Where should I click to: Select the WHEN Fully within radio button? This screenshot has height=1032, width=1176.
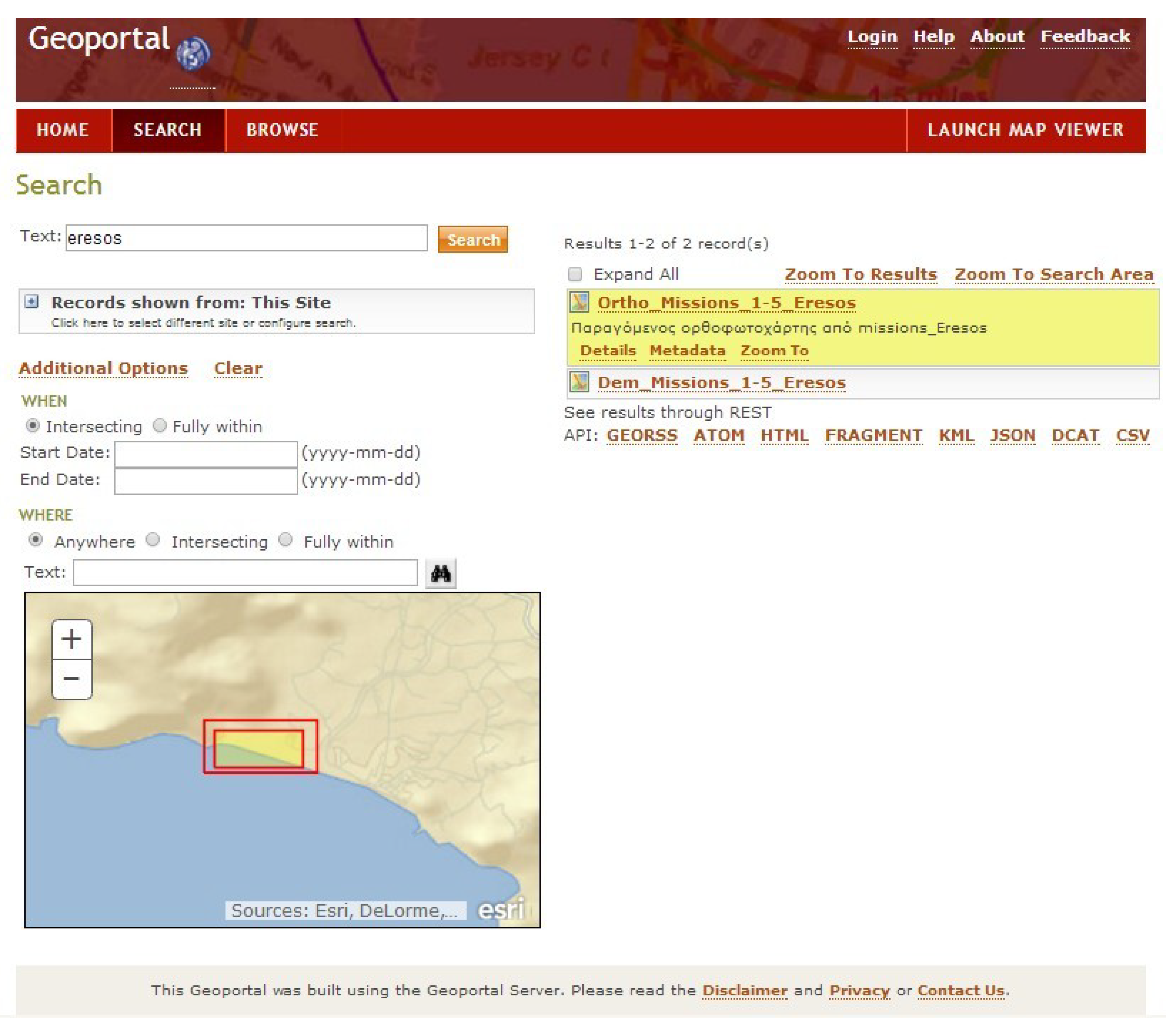point(160,426)
